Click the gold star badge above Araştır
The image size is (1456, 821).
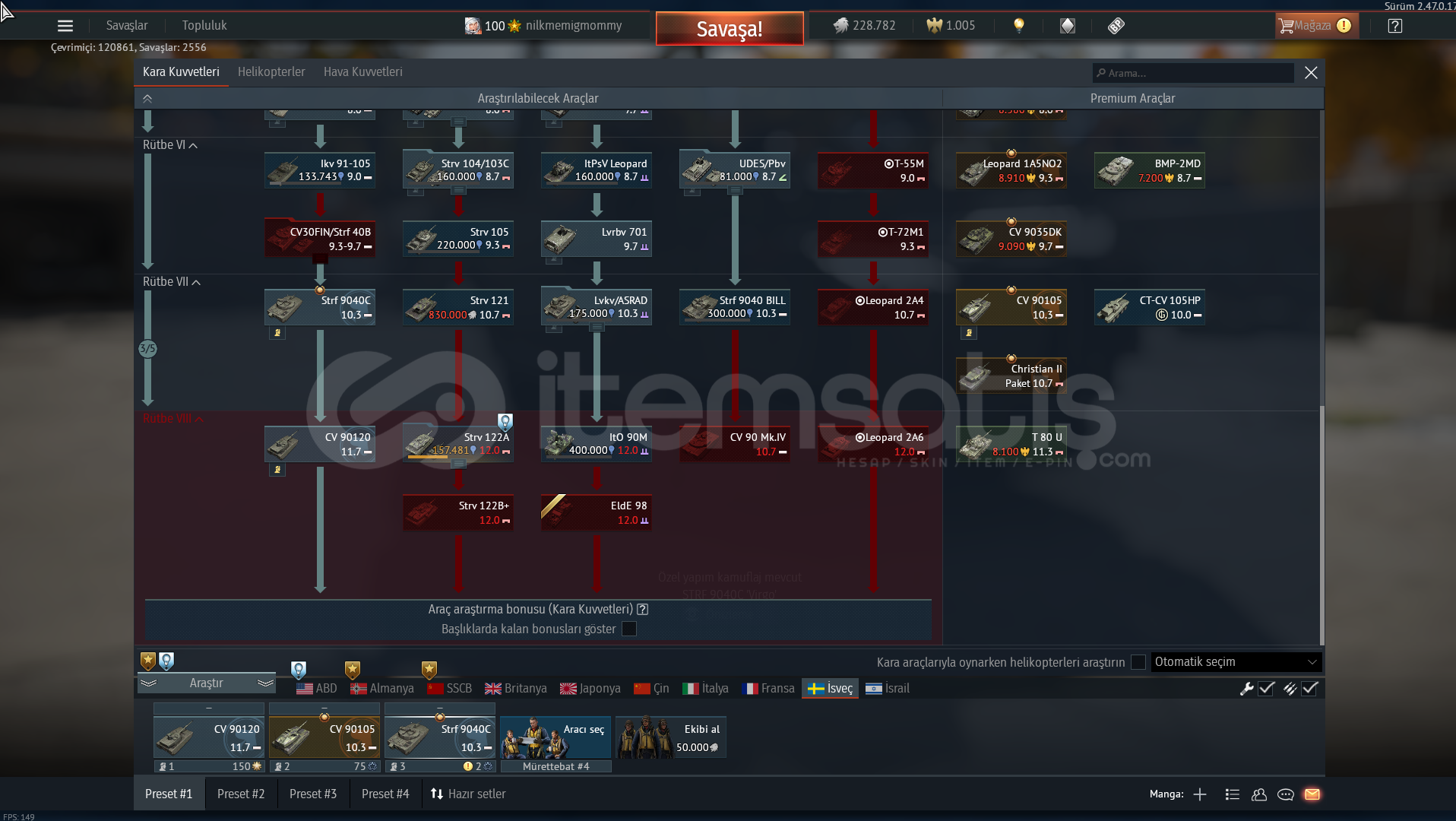pyautogui.click(x=148, y=661)
